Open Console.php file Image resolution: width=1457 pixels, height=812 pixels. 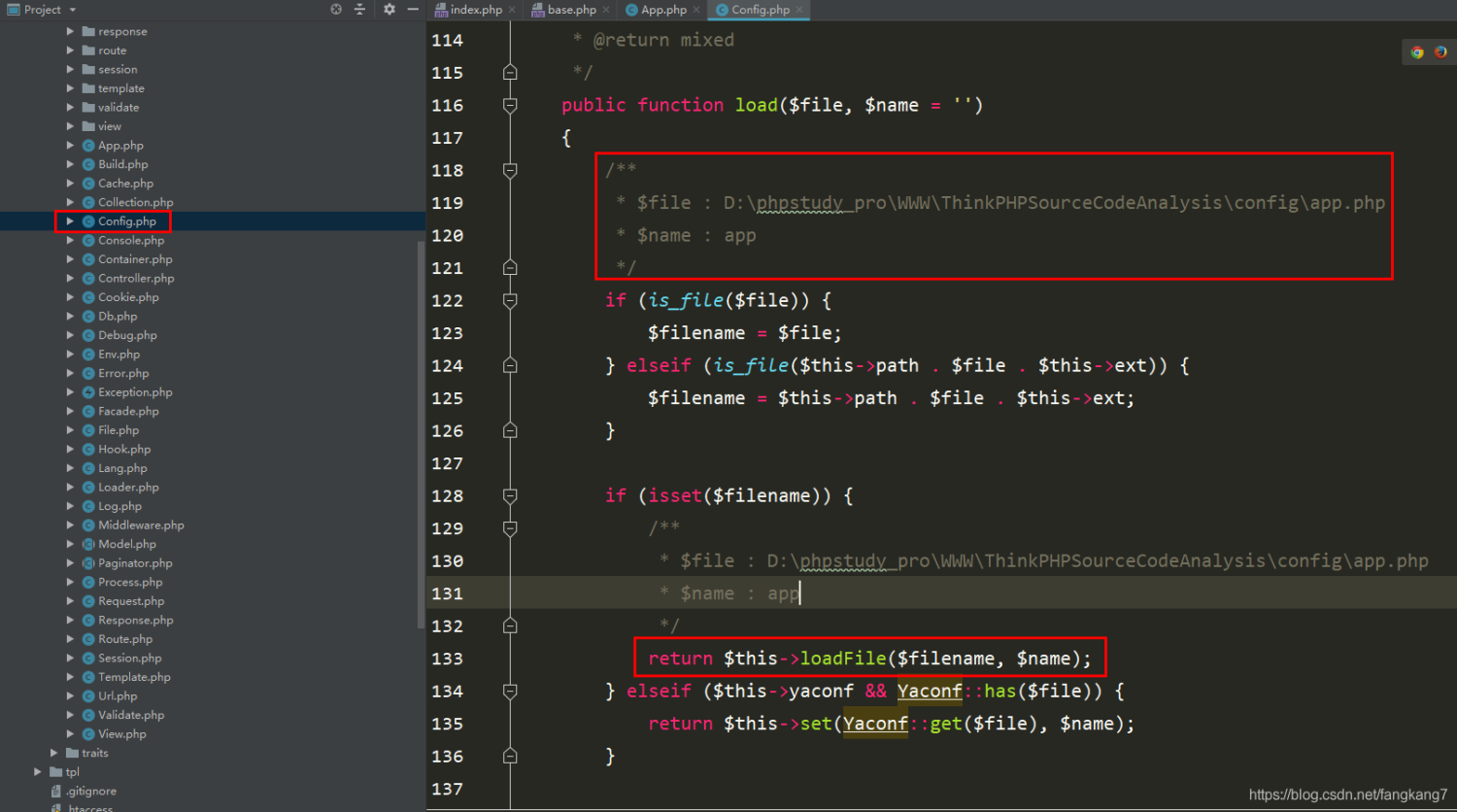click(131, 240)
